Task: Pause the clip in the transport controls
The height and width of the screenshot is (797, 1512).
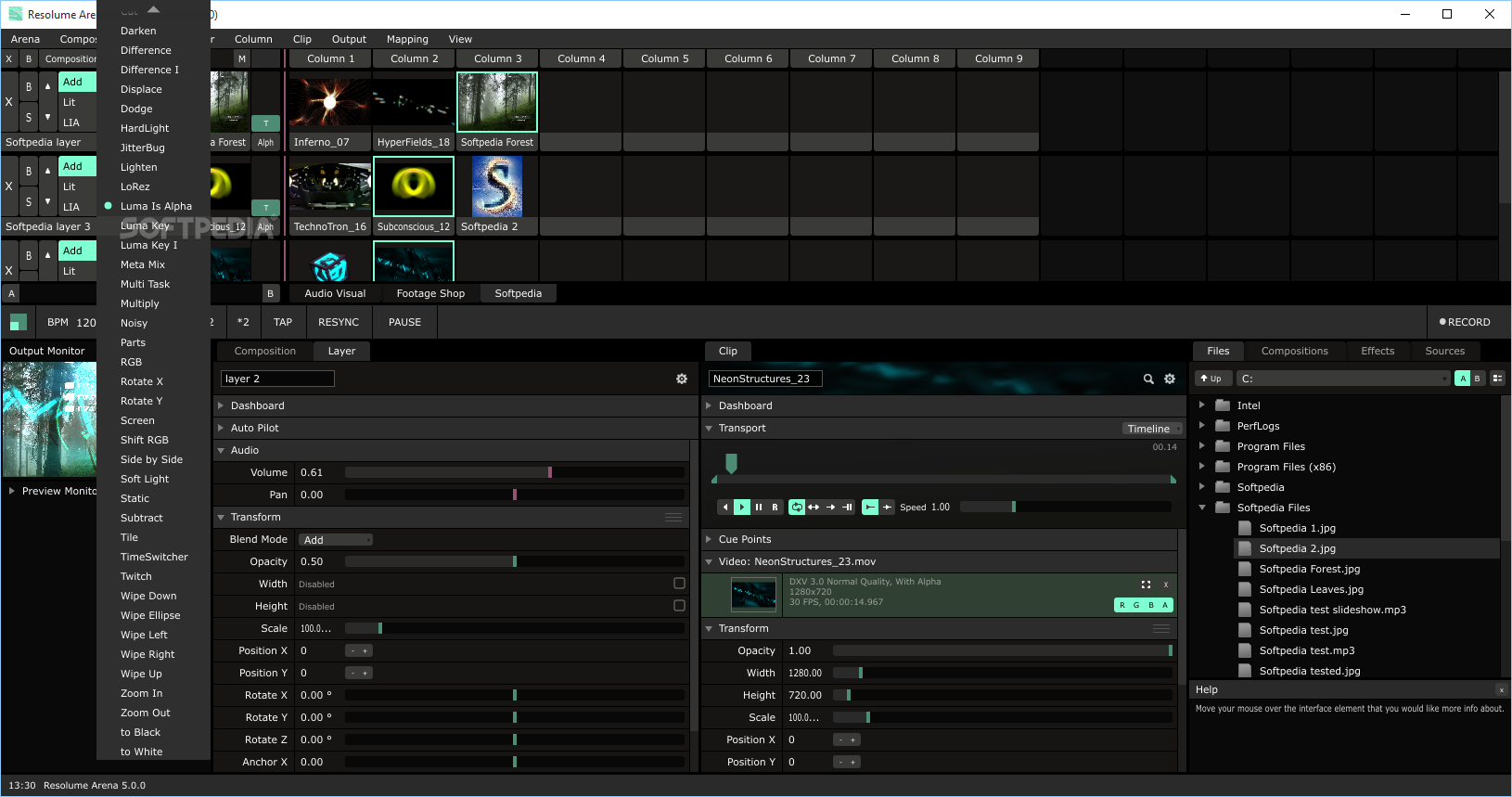Action: click(x=759, y=507)
